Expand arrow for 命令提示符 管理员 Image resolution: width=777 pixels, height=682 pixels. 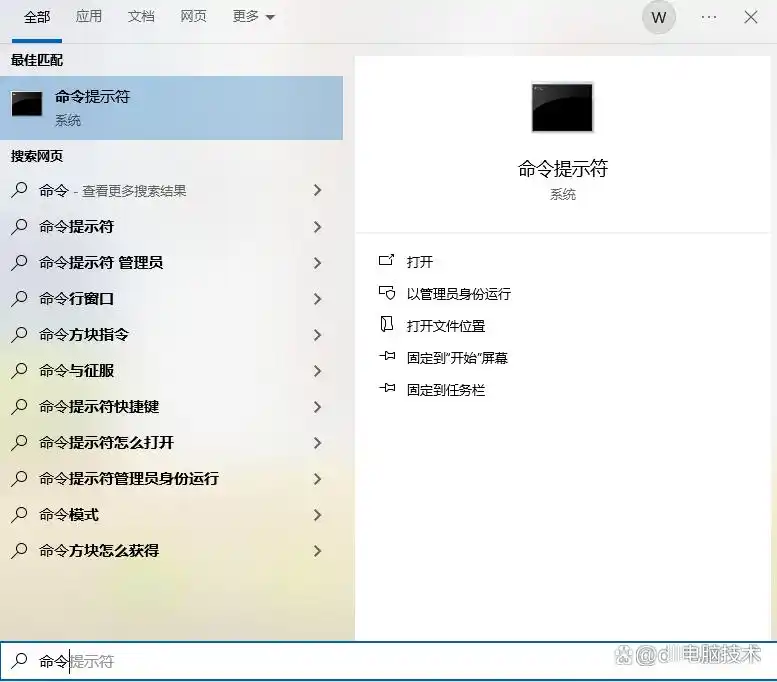318,263
